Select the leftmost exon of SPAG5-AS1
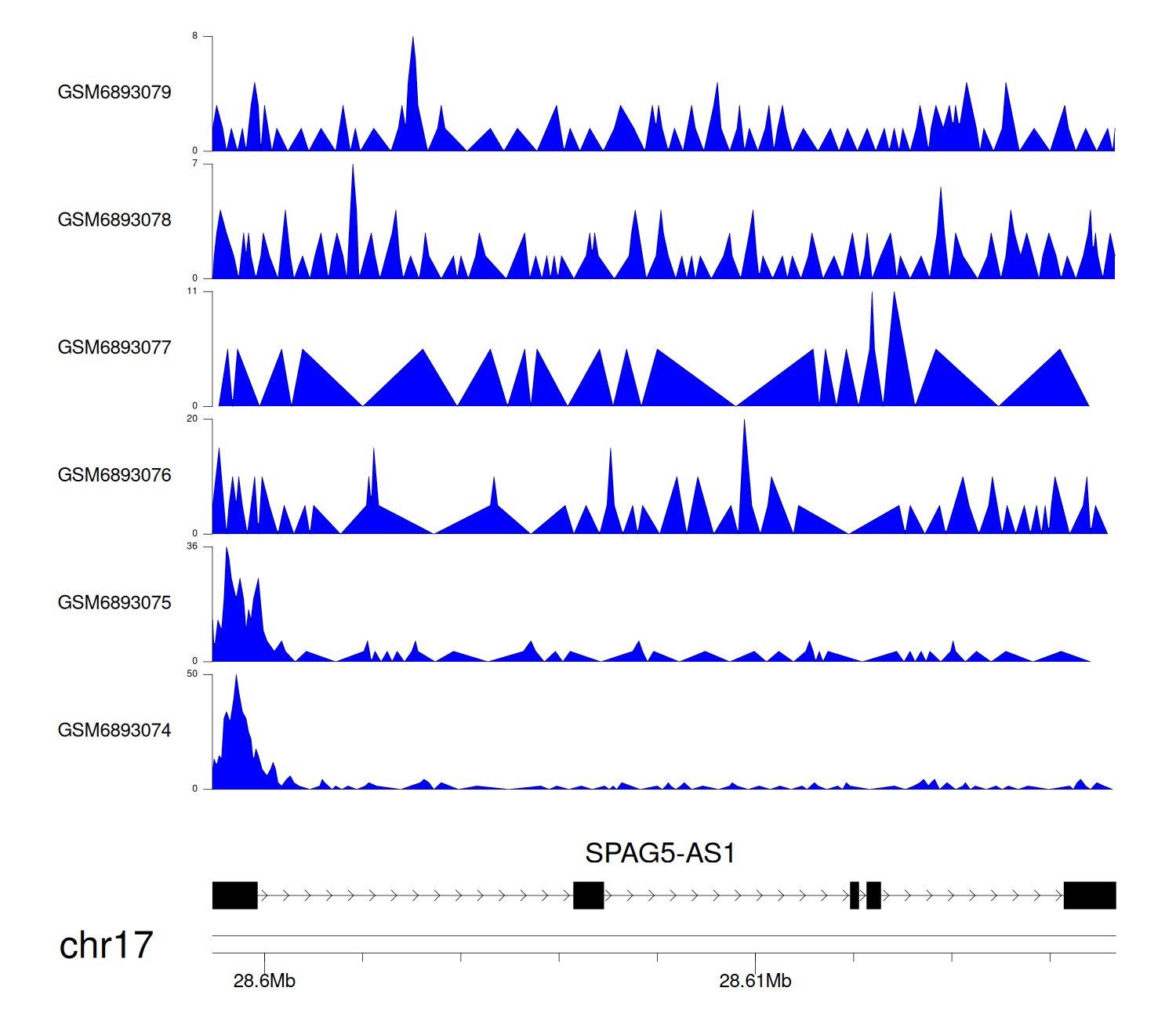Screen dimensions: 1176x1035 (x=235, y=895)
